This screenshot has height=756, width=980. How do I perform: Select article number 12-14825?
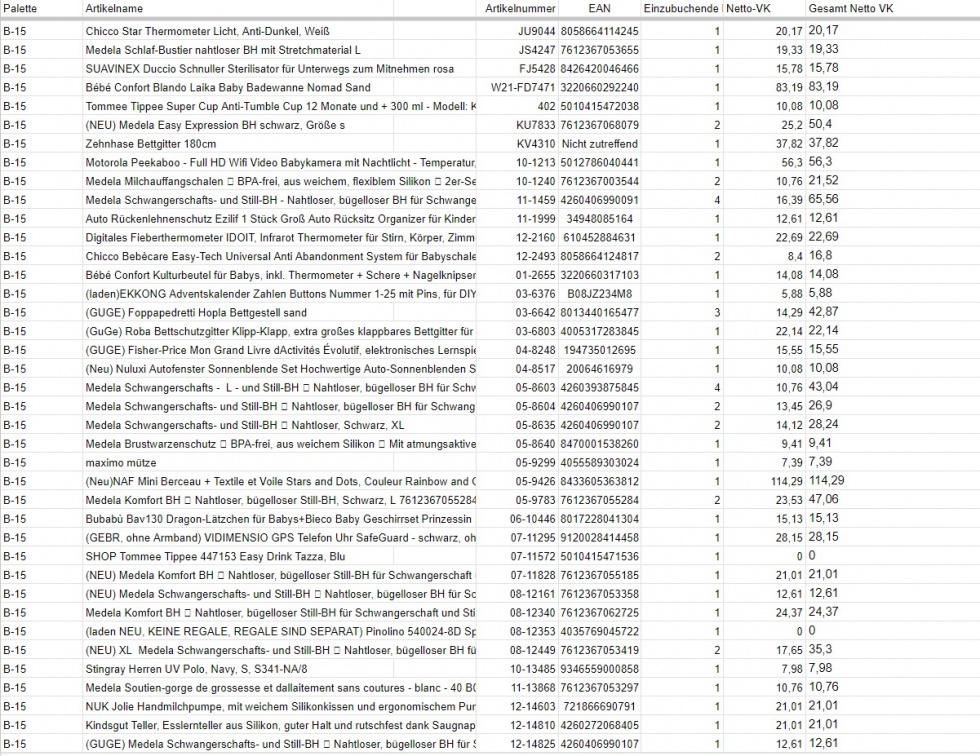pos(532,744)
